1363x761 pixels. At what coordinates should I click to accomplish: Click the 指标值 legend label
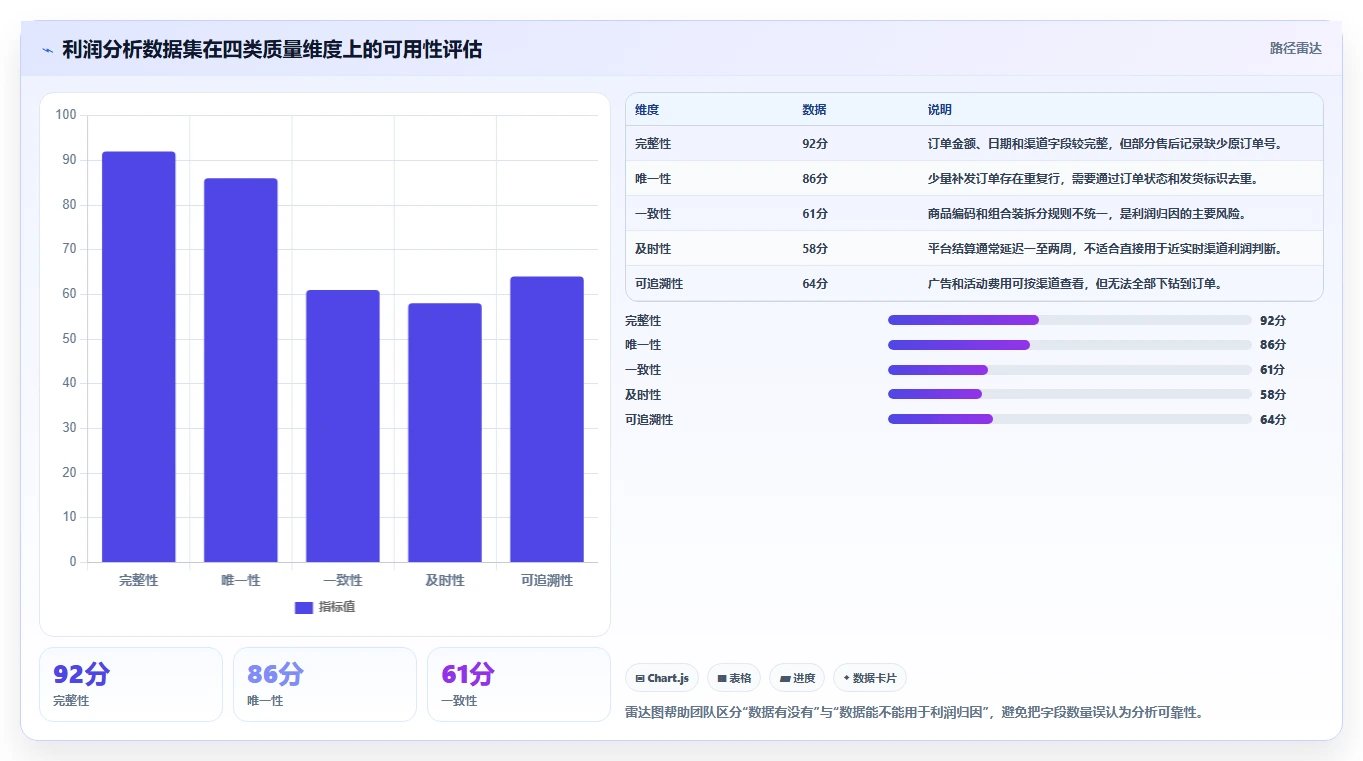click(x=337, y=608)
